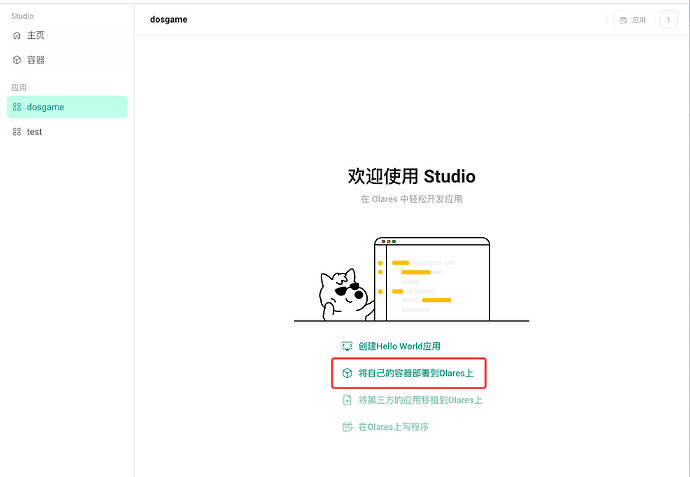
Task: Click the cube icon beside 容器
Action: pyautogui.click(x=17, y=60)
